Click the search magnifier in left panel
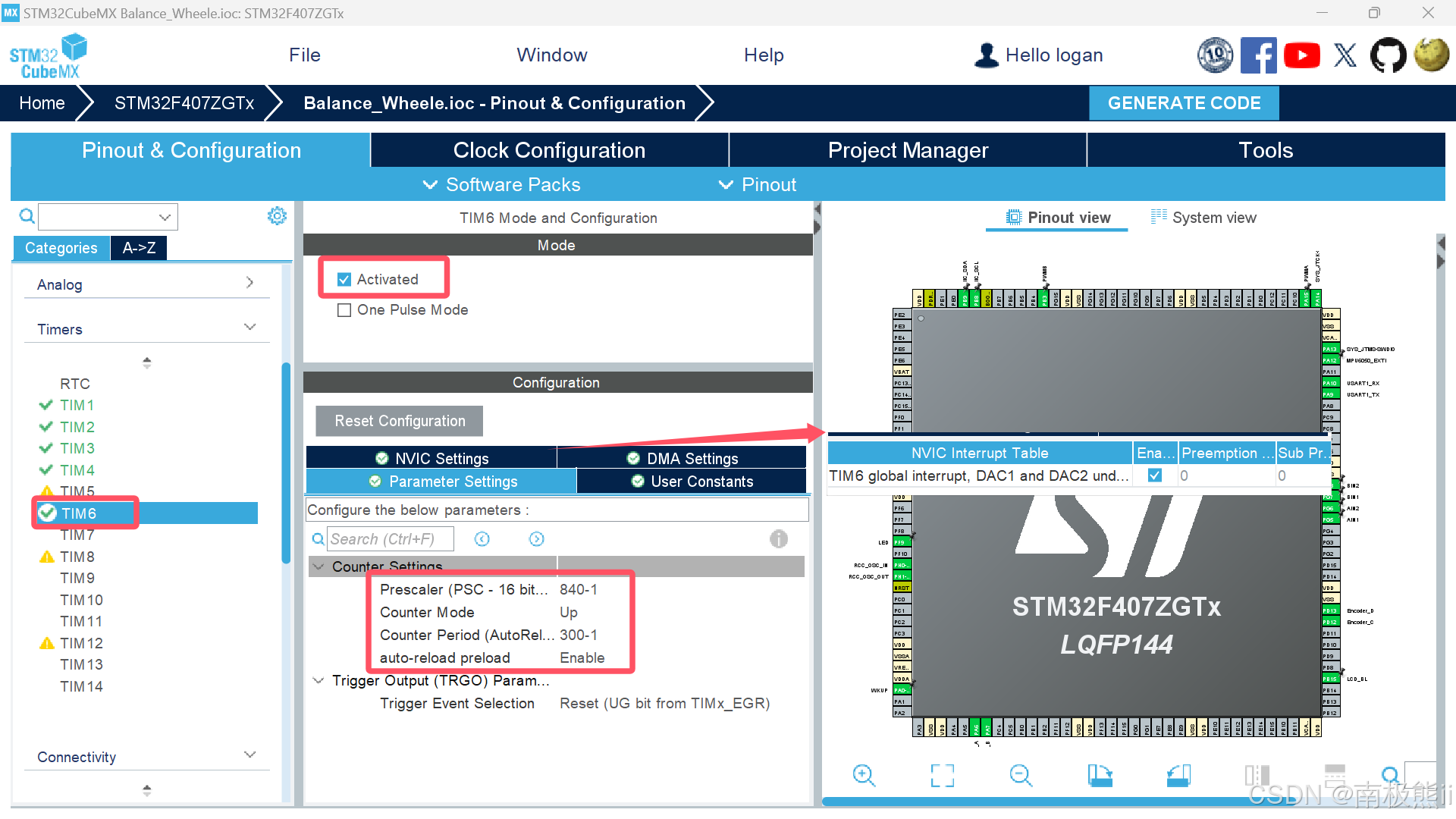Screen dimensions: 1456x819 tap(27, 217)
